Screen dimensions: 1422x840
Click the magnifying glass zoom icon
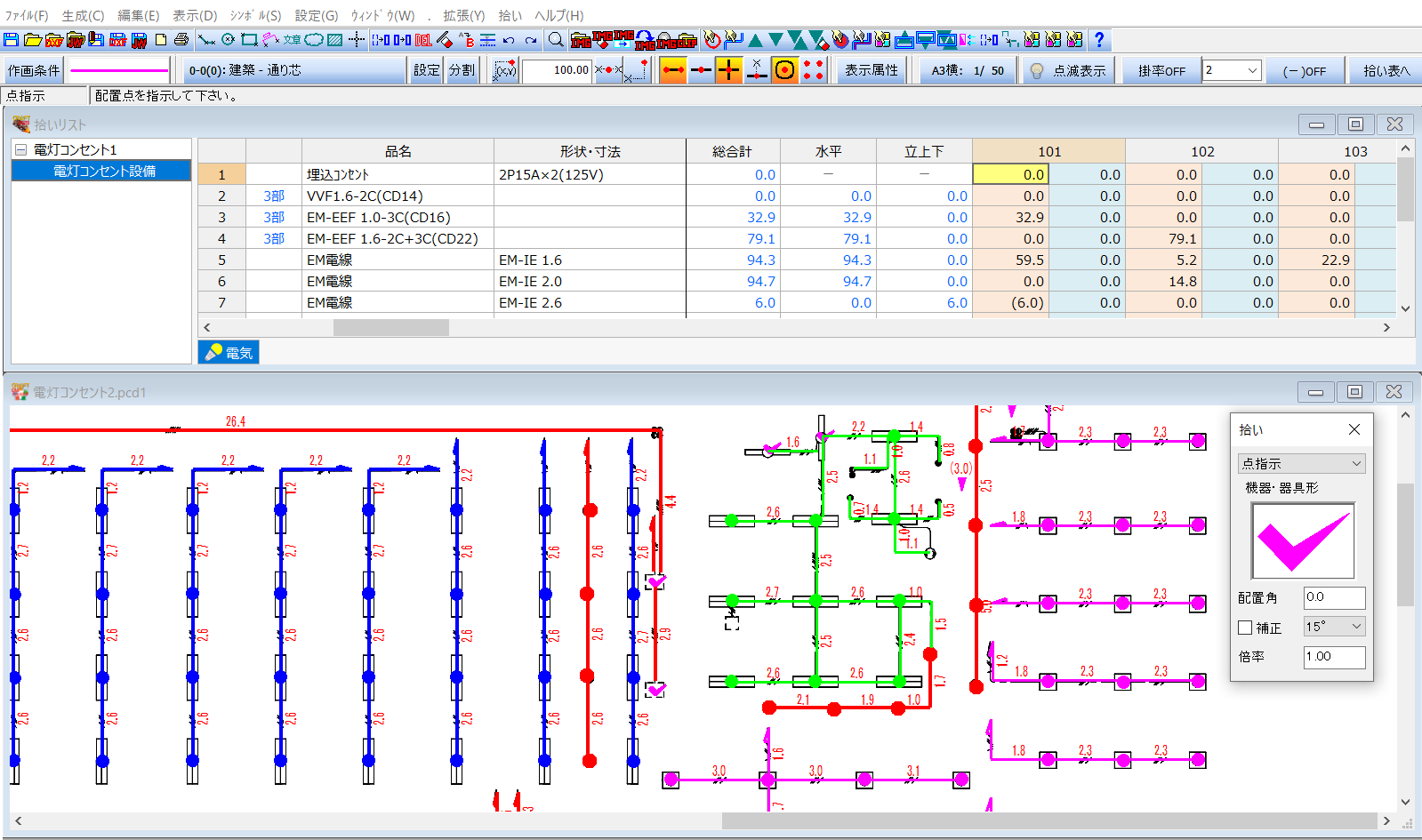[x=556, y=40]
